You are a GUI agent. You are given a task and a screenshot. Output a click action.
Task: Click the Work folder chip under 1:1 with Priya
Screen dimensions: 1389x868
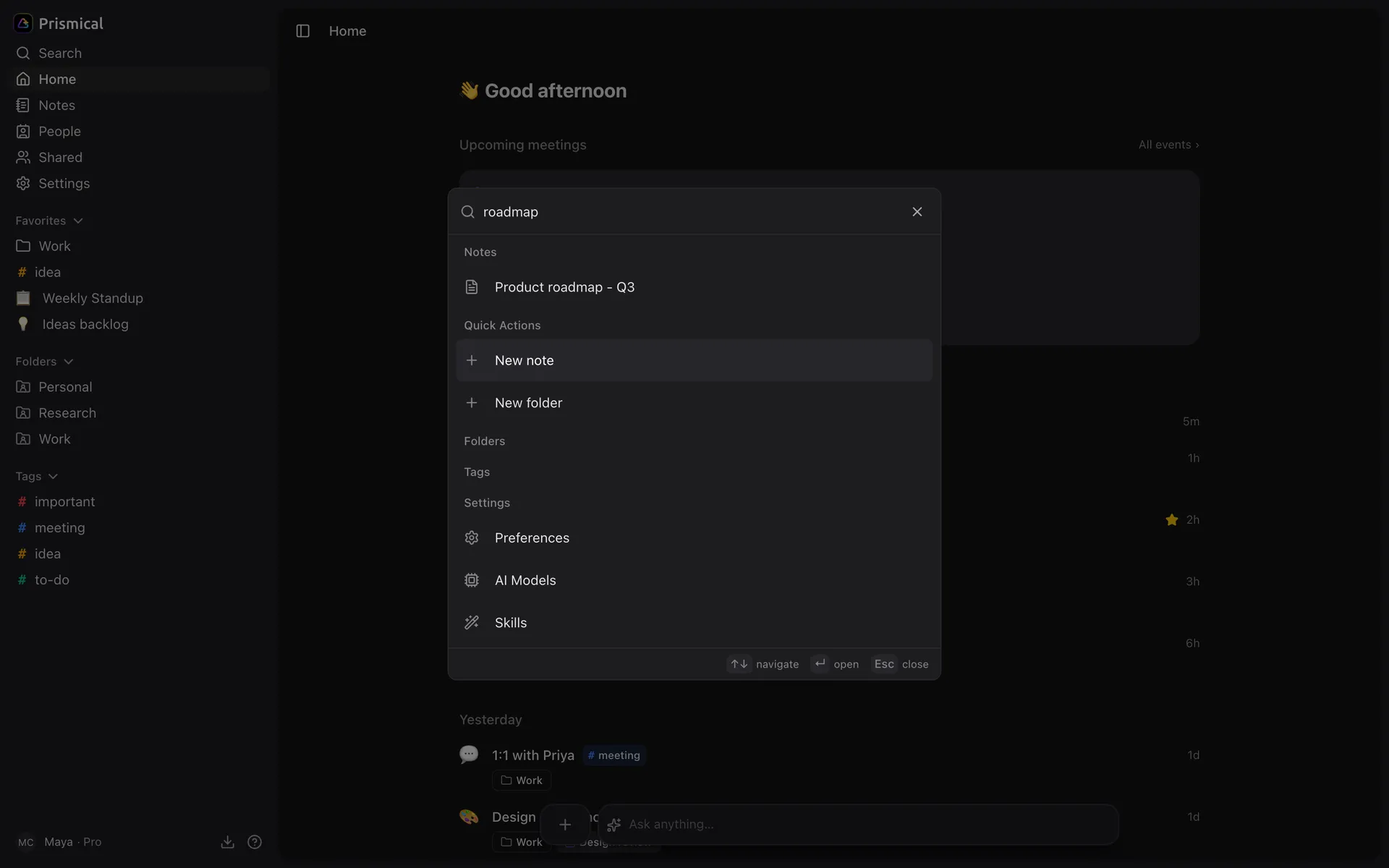tap(522, 780)
